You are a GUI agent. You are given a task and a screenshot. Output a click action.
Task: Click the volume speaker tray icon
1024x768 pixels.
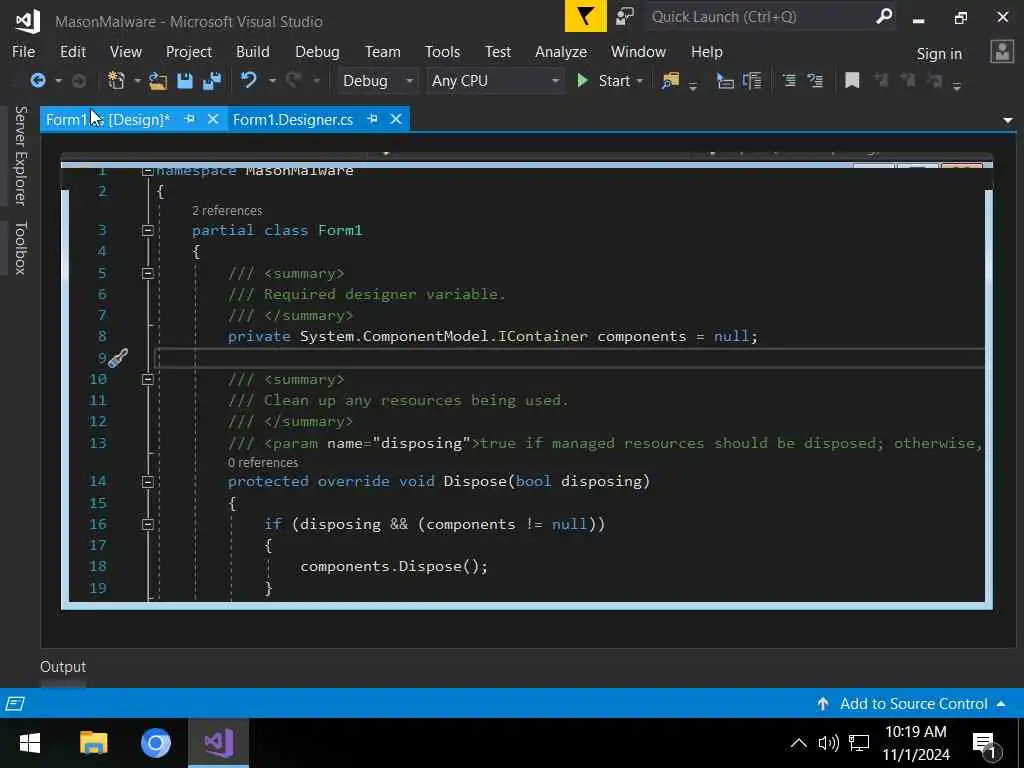coord(828,743)
